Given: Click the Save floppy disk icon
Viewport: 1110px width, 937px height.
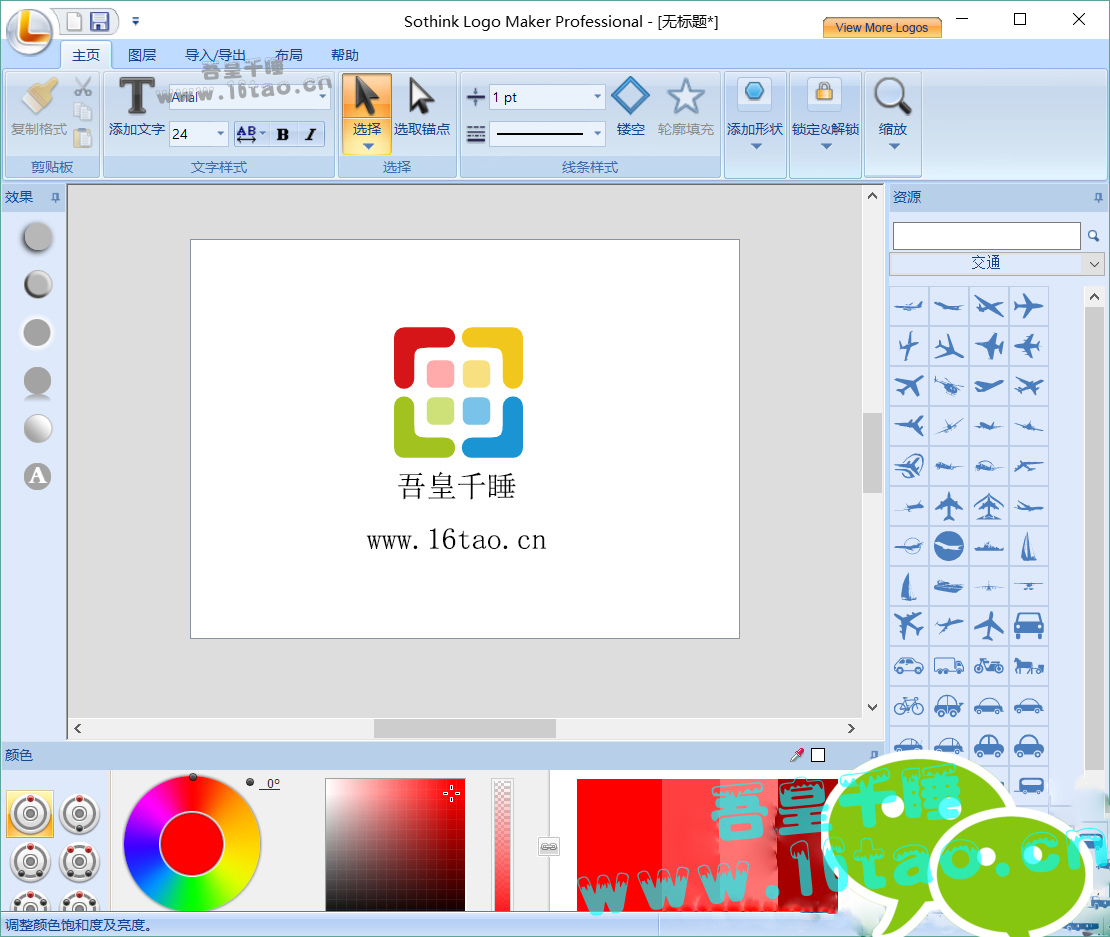Looking at the screenshot, I should point(99,21).
